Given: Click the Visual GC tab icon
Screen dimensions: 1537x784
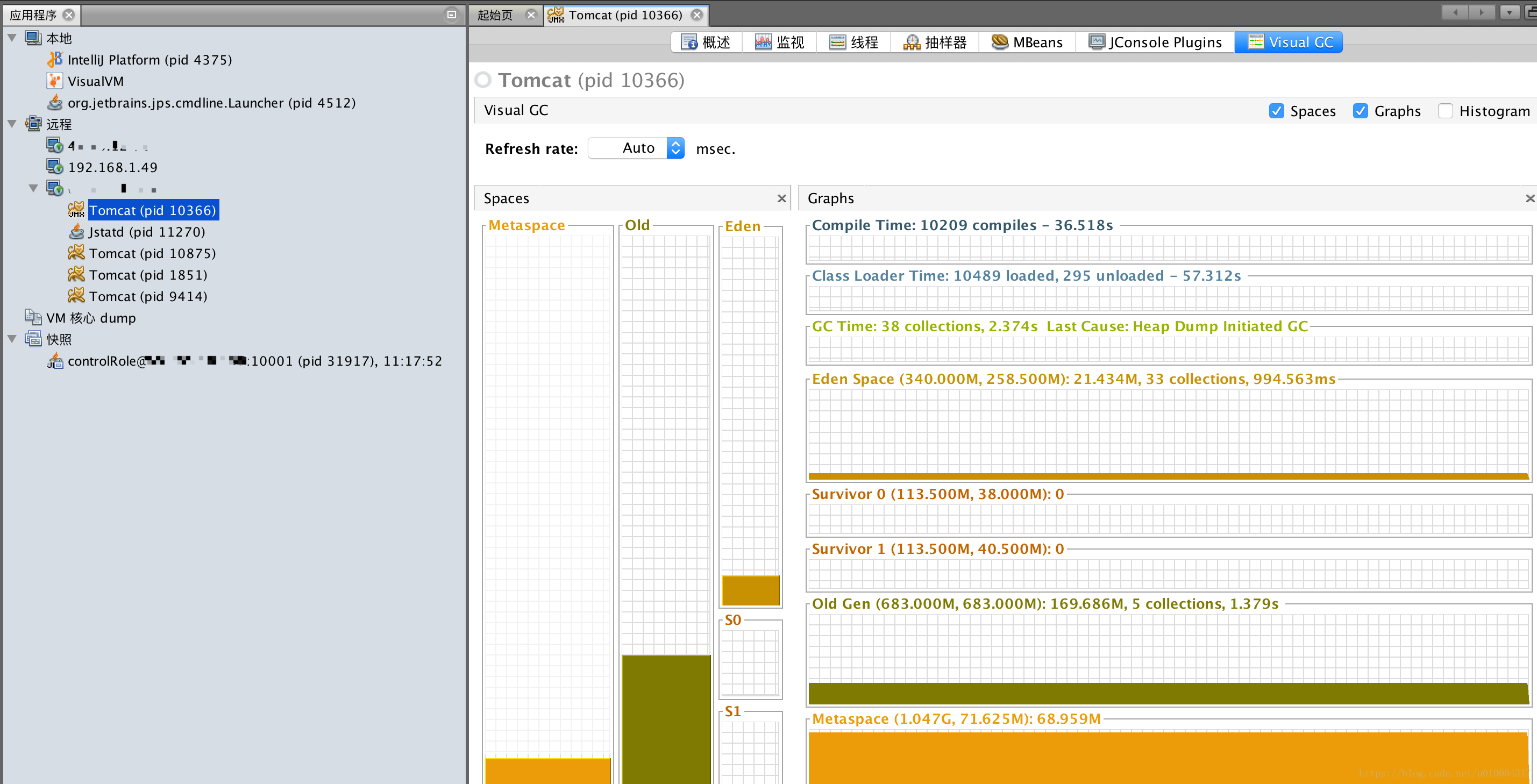Looking at the screenshot, I should click(1255, 42).
